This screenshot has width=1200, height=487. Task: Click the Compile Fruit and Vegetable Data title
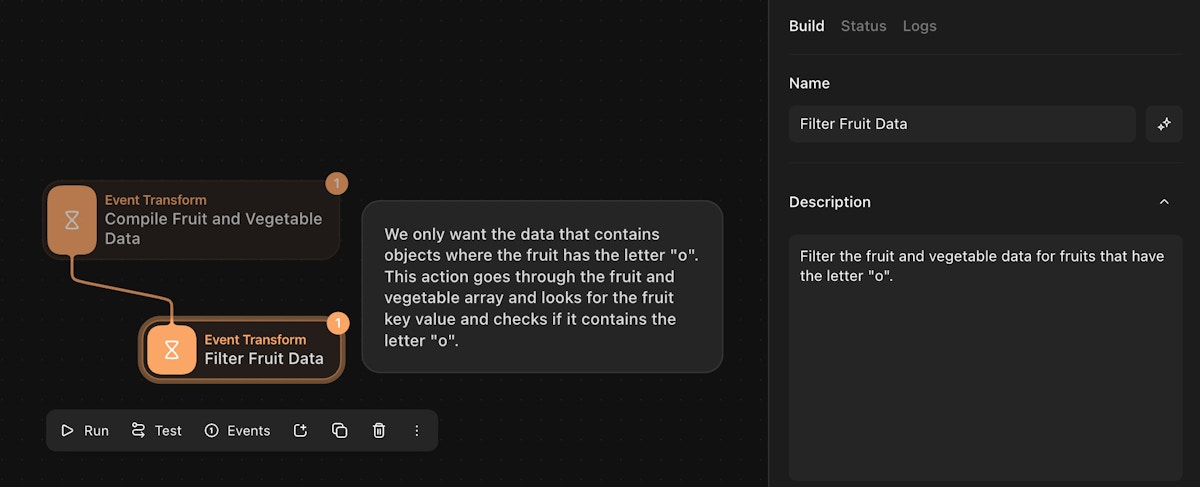point(213,228)
